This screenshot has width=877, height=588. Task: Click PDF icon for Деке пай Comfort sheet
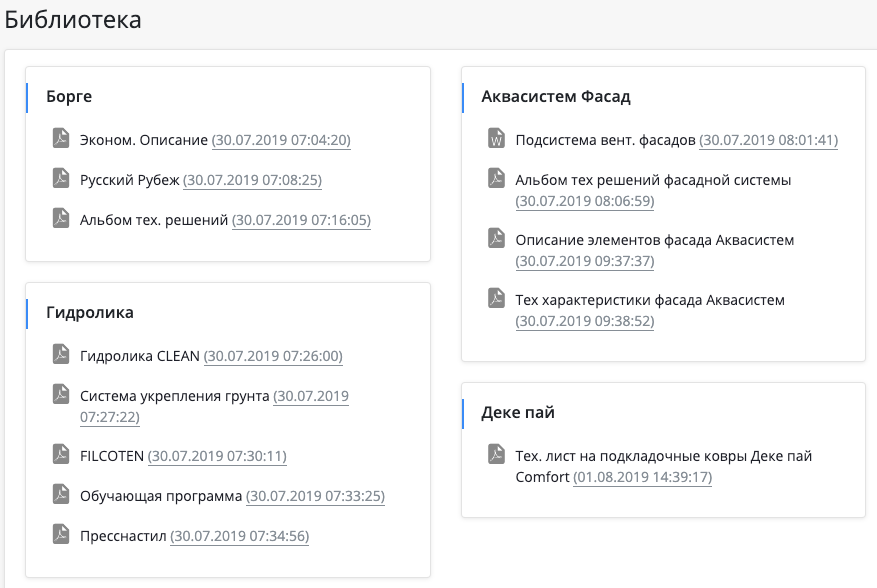click(496, 454)
